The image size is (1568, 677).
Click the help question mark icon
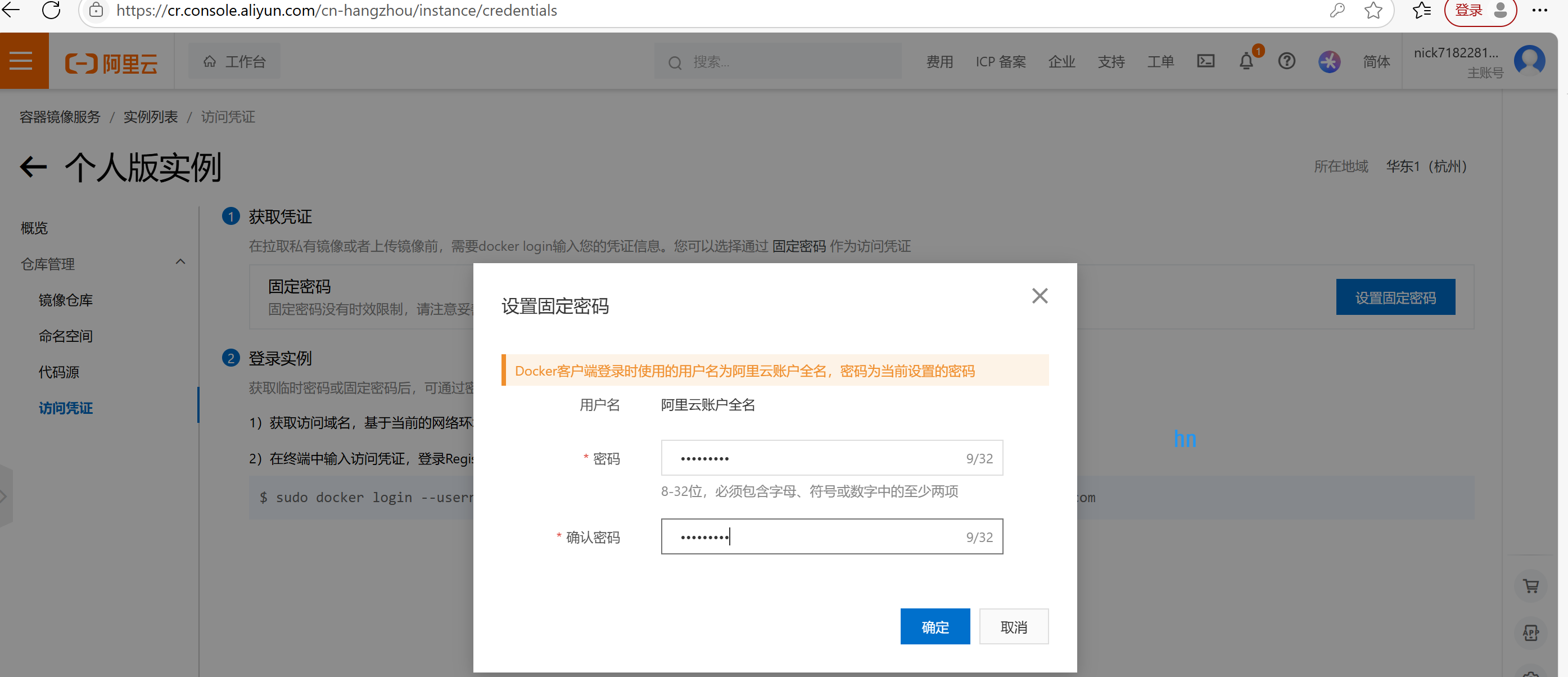coord(1286,61)
